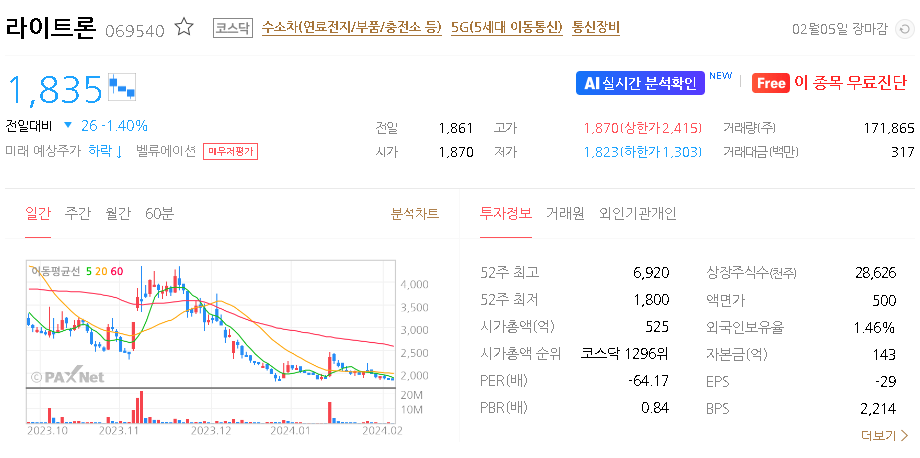Click the volume bar chart below price chart
The width and height of the screenshot is (920, 458).
[x=211, y=406]
